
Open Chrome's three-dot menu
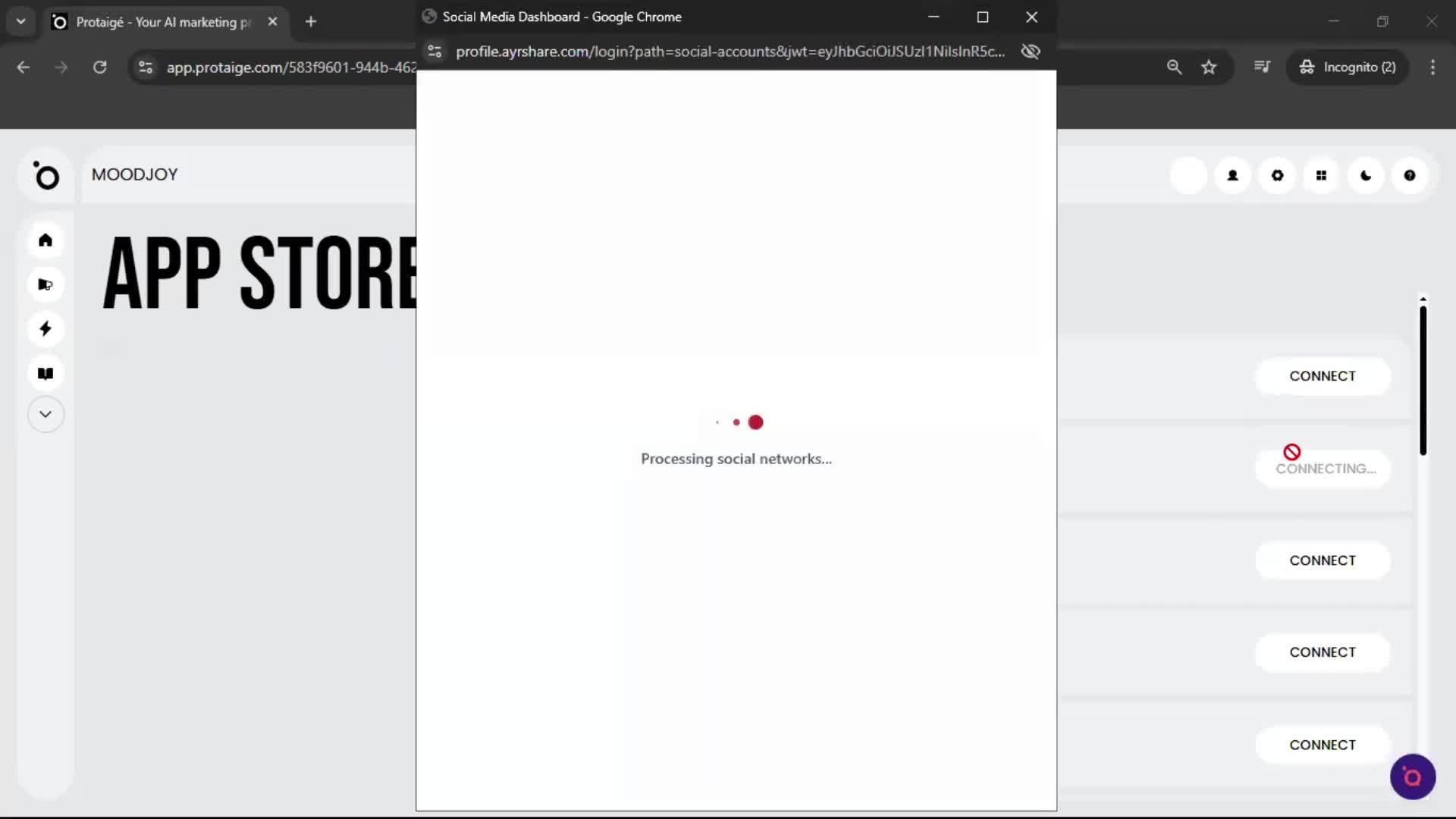[x=1432, y=67]
